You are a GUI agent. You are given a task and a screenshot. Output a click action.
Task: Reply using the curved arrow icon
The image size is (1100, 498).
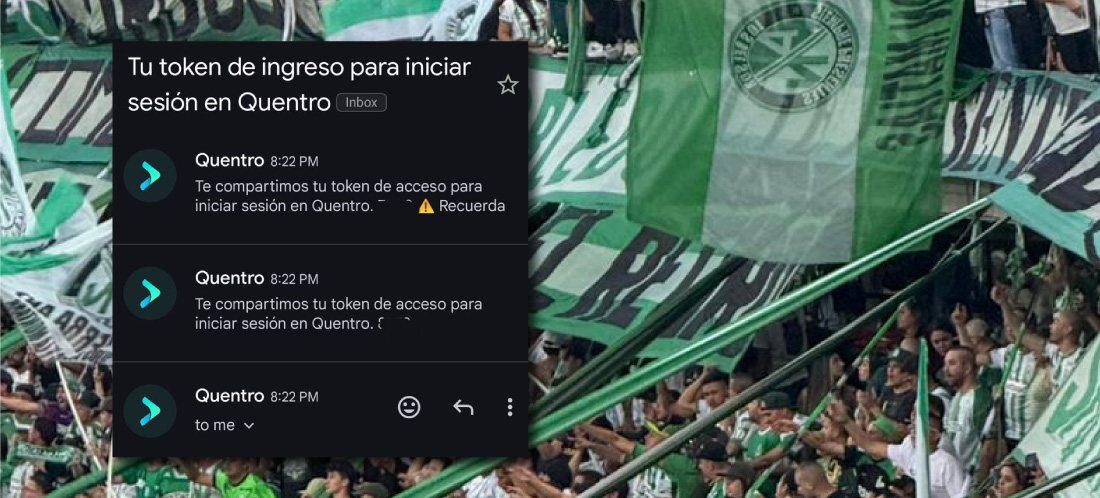pyautogui.click(x=463, y=407)
